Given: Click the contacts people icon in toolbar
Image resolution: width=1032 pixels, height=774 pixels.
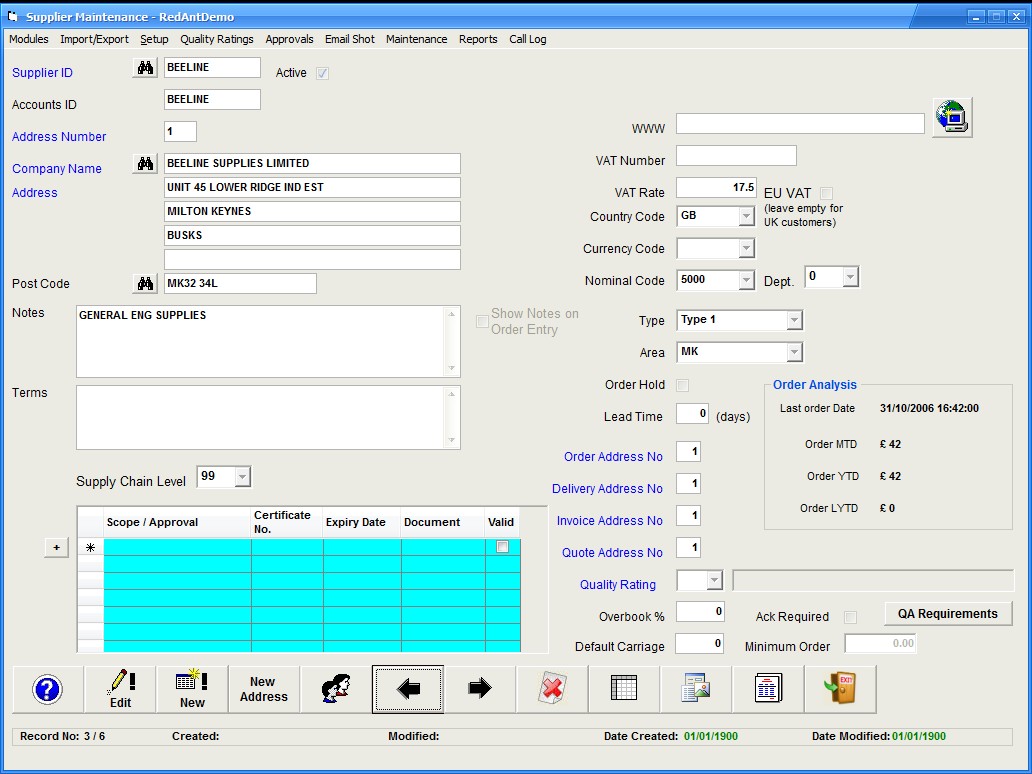Looking at the screenshot, I should pos(336,689).
